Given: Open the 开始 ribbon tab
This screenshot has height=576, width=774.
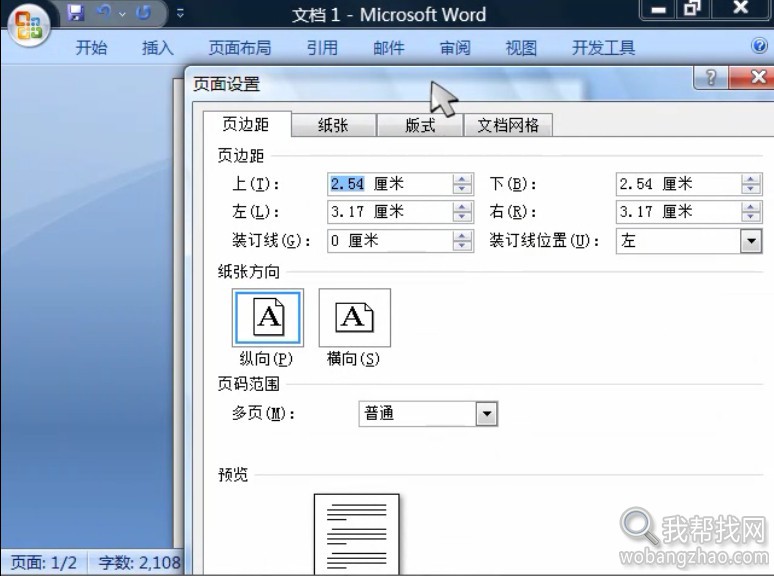Looking at the screenshot, I should (x=91, y=48).
